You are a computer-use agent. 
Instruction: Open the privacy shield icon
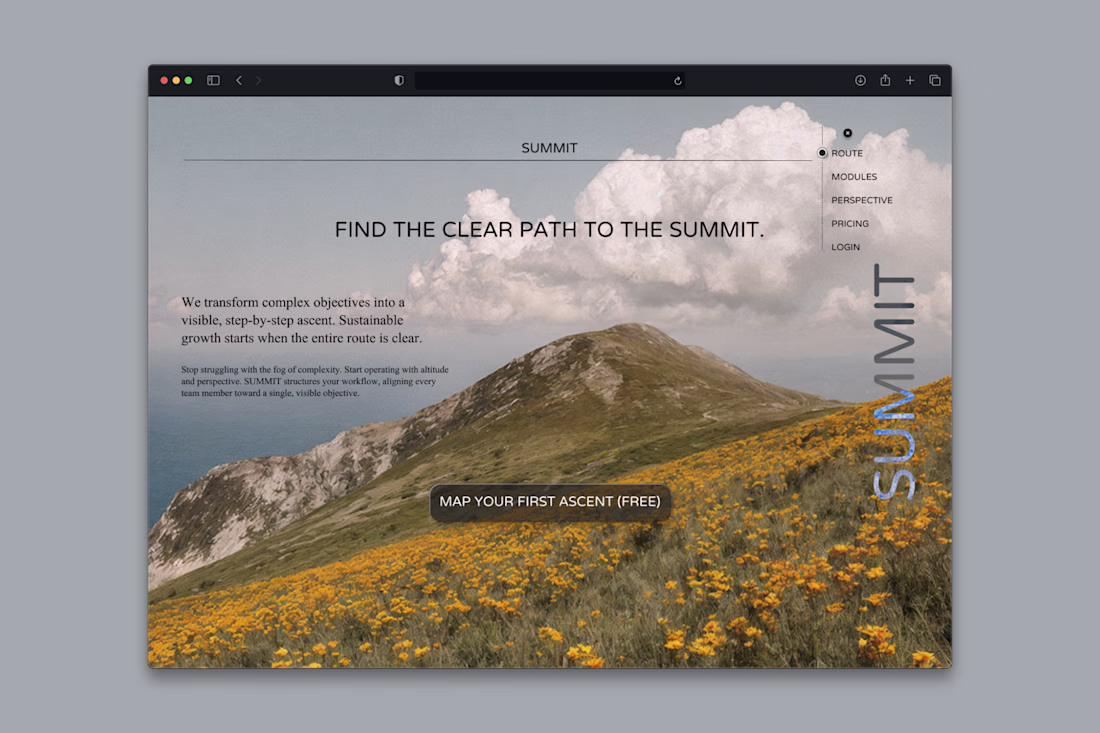click(x=399, y=81)
